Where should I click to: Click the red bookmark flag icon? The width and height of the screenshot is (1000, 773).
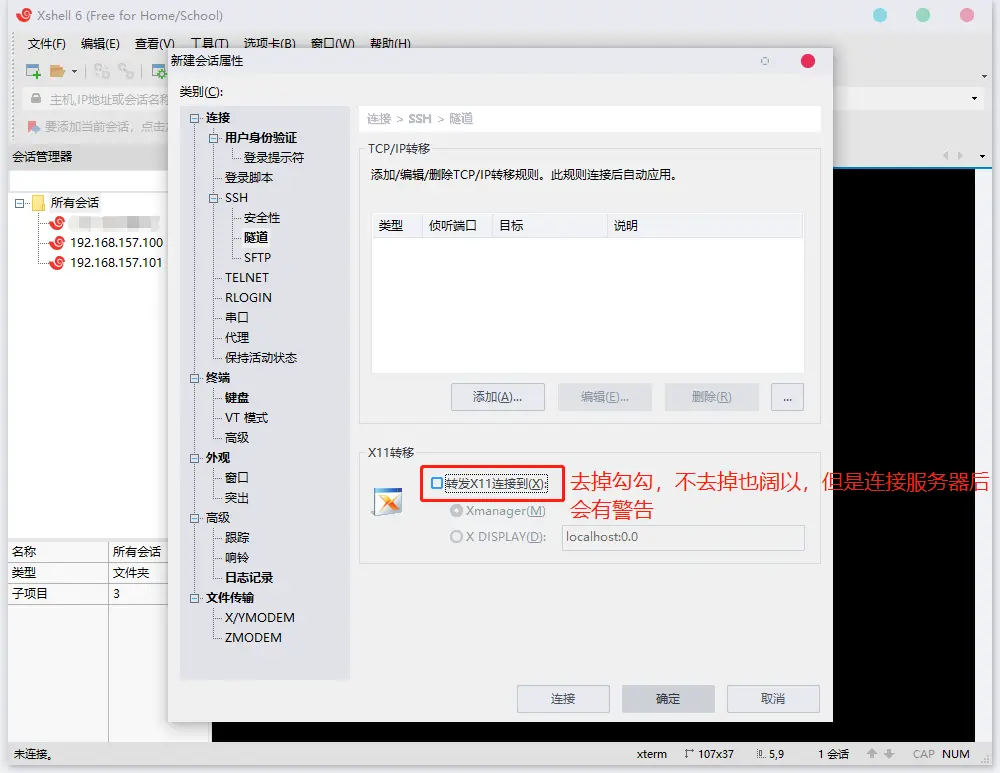[x=33, y=126]
